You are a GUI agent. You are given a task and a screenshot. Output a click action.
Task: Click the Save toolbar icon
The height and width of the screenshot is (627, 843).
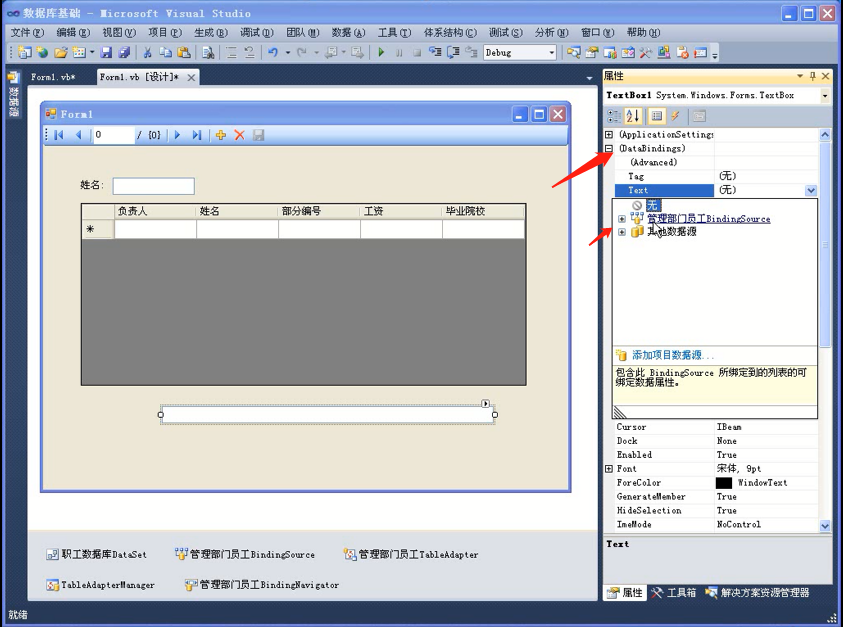106,52
